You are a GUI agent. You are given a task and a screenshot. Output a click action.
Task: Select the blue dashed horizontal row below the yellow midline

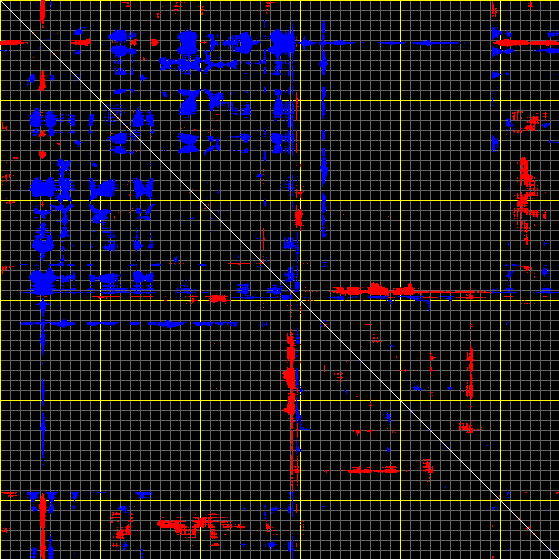(129, 324)
